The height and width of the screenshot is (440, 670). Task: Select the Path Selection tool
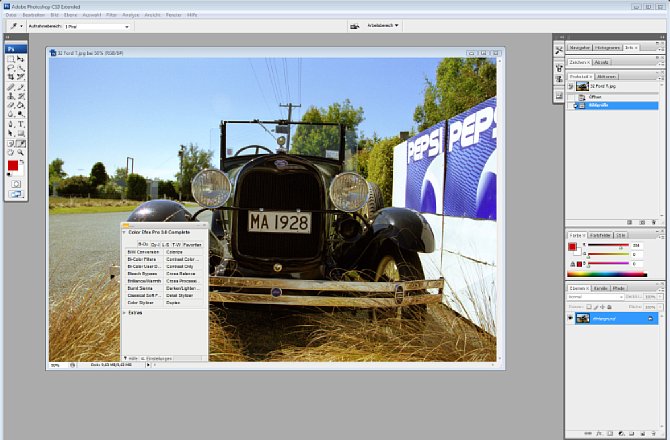[11, 133]
